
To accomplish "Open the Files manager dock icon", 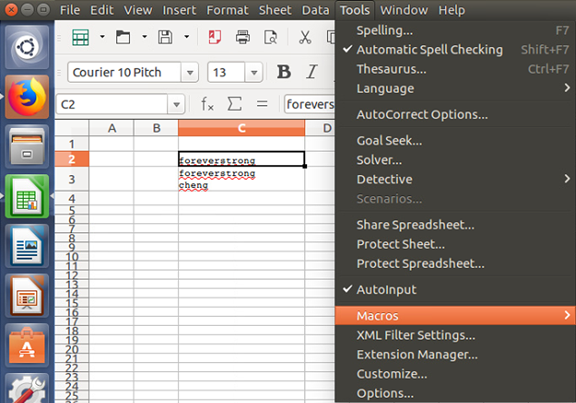I will point(27,147).
